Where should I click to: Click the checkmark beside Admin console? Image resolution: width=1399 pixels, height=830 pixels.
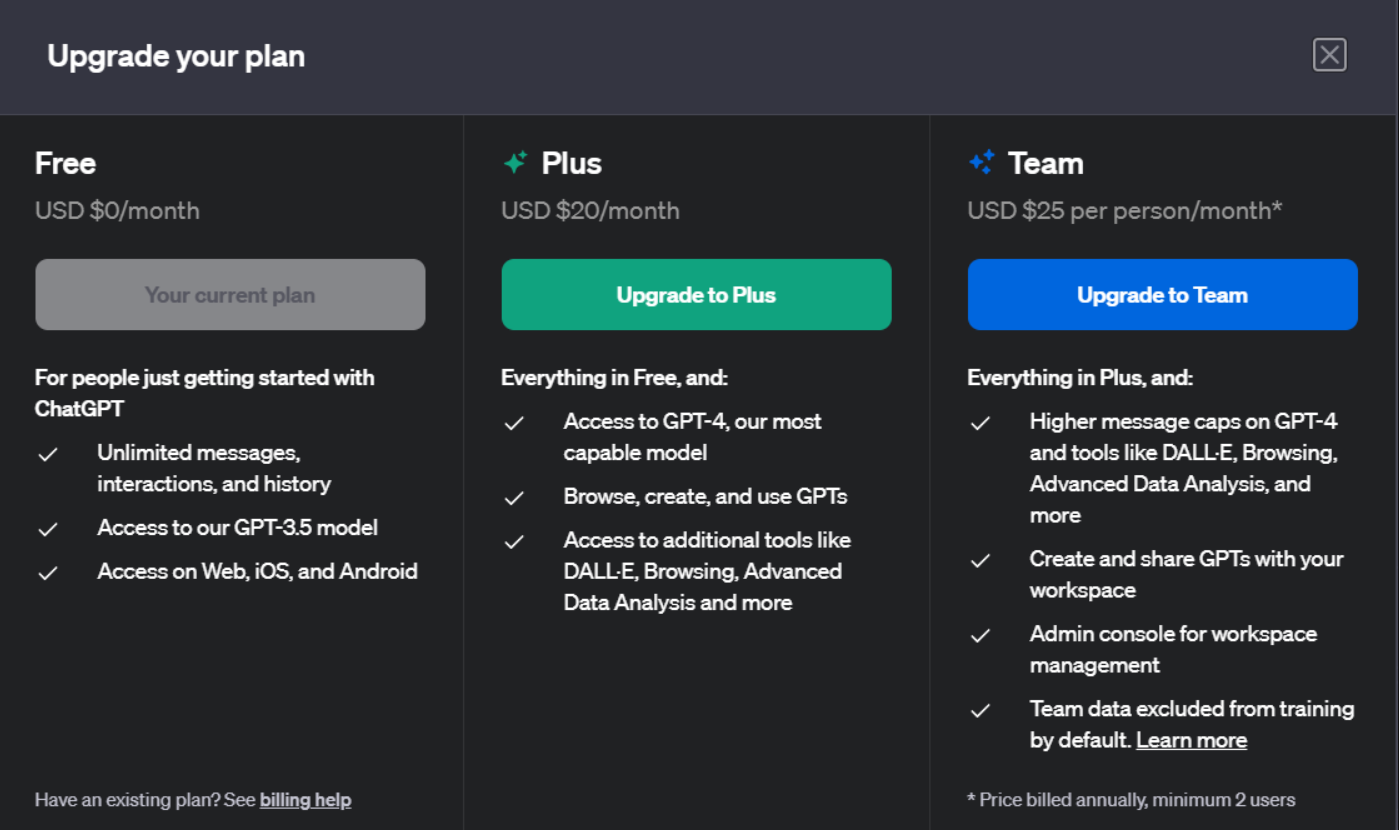(980, 635)
